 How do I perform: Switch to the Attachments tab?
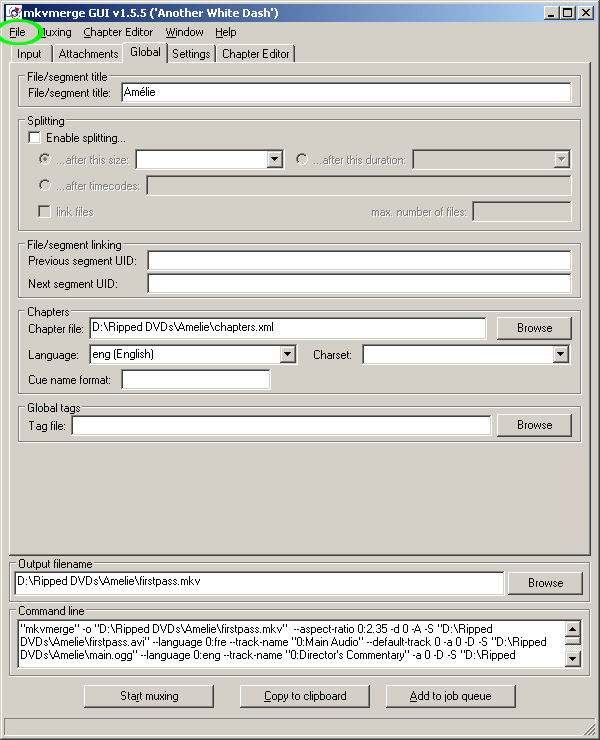88,54
